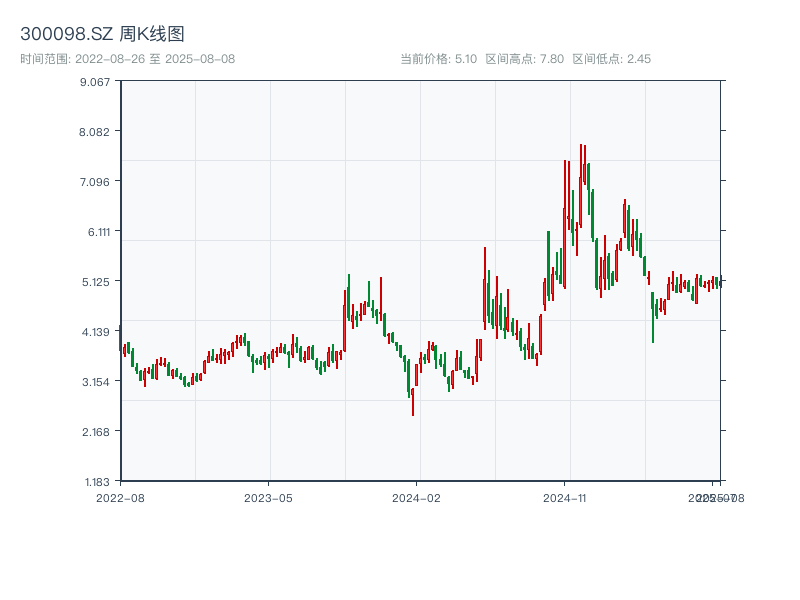800x600 pixels.
Task: Click the 2022-08 x-axis date label
Action: [120, 497]
